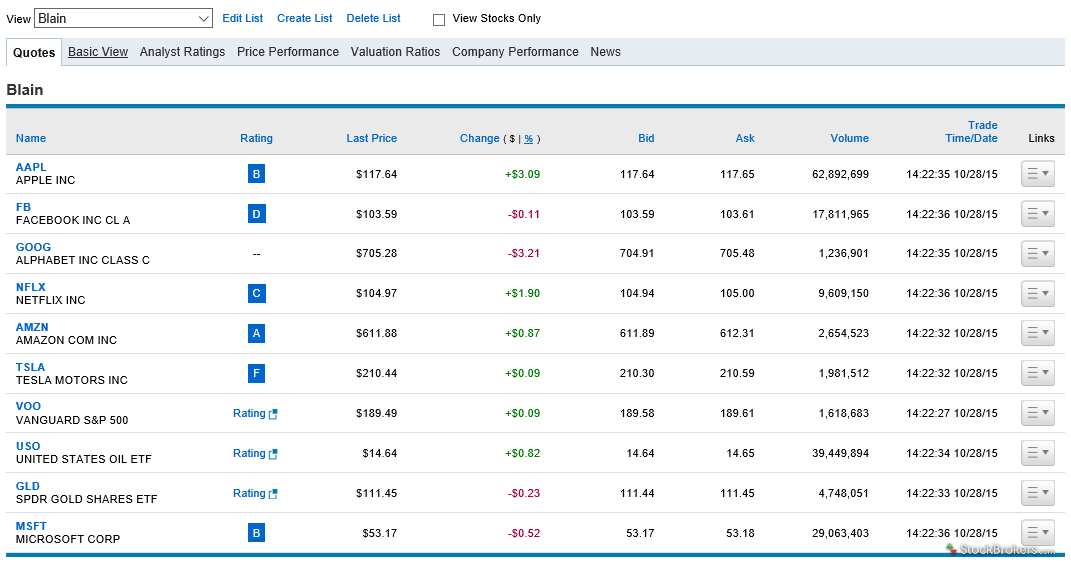Open the links menu for GOOG row
The height and width of the screenshot is (569, 1071).
(1038, 253)
